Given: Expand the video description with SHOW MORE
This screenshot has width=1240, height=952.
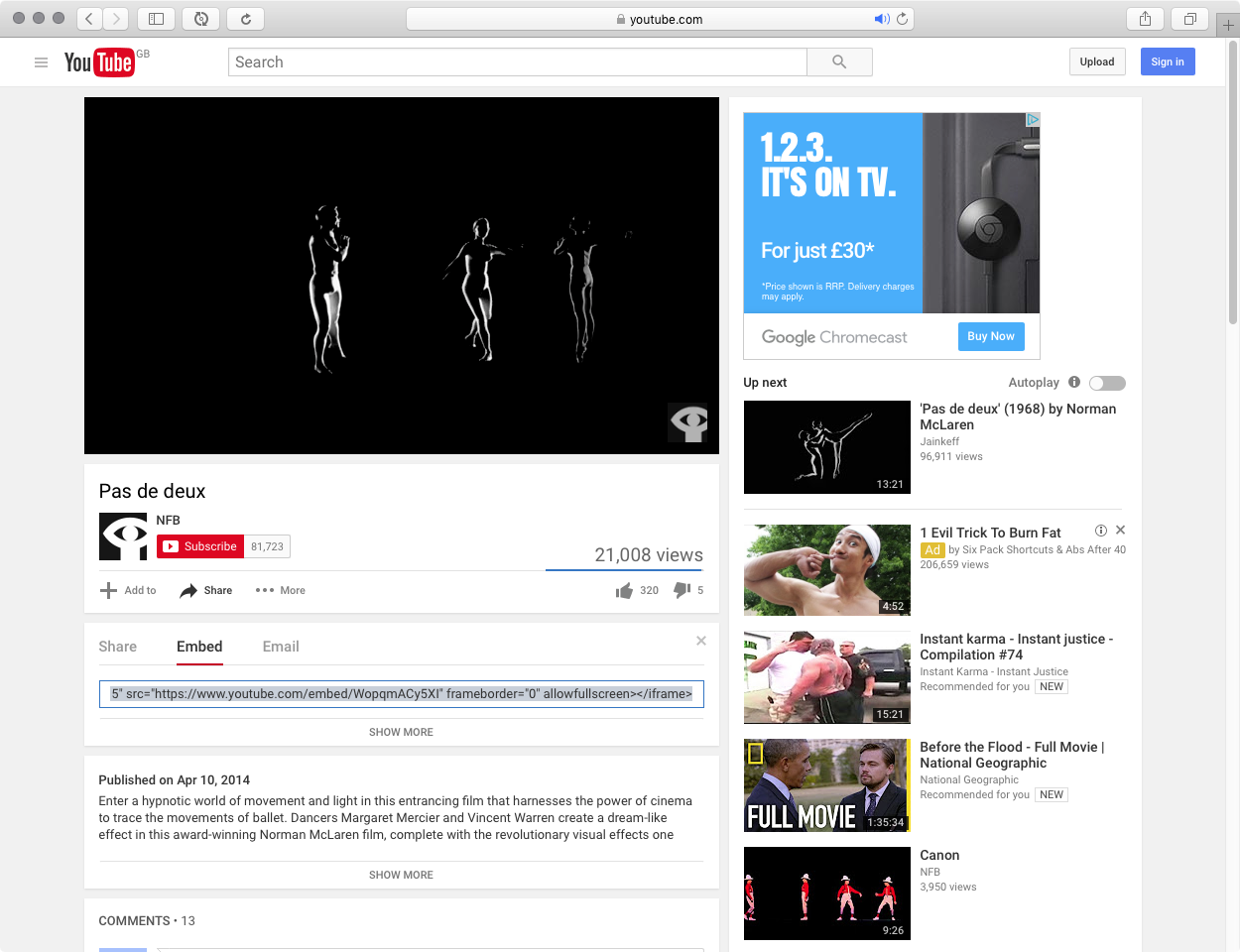Looking at the screenshot, I should point(401,876).
